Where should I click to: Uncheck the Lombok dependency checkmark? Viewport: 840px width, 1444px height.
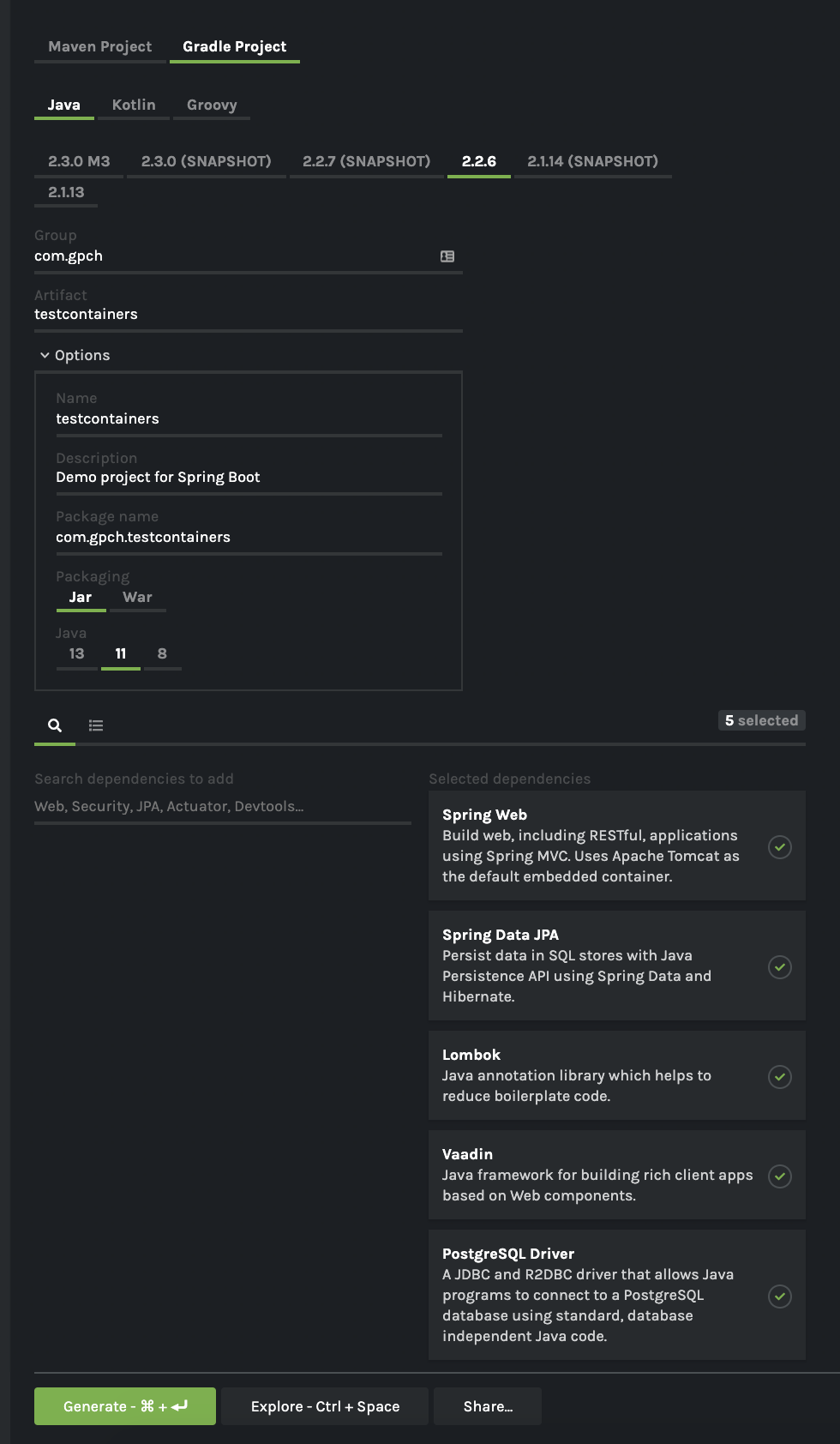780,1077
